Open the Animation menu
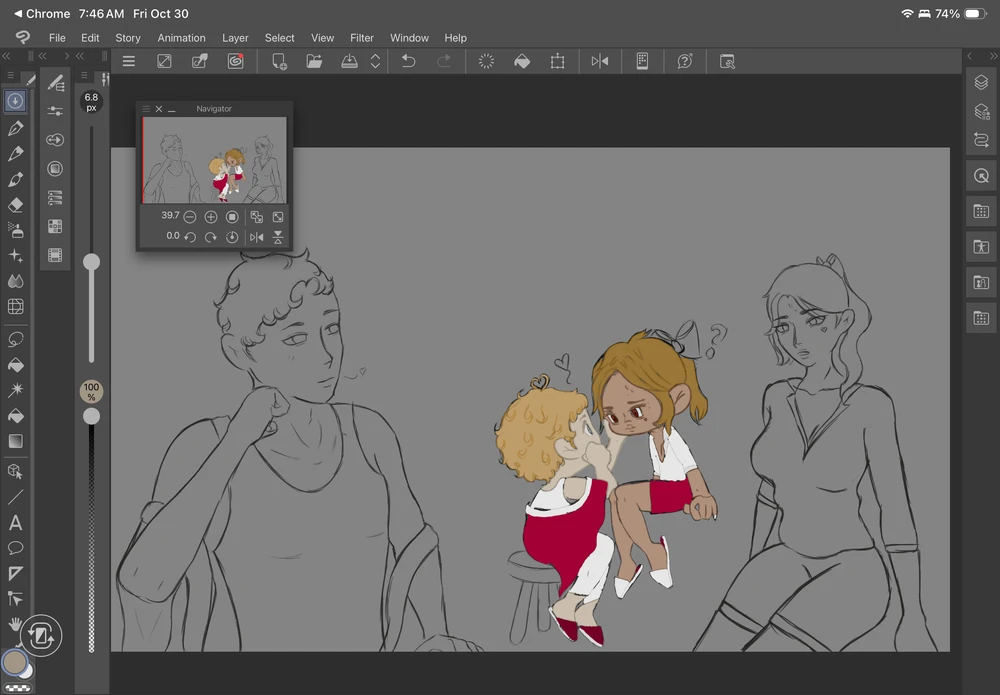 [x=181, y=38]
